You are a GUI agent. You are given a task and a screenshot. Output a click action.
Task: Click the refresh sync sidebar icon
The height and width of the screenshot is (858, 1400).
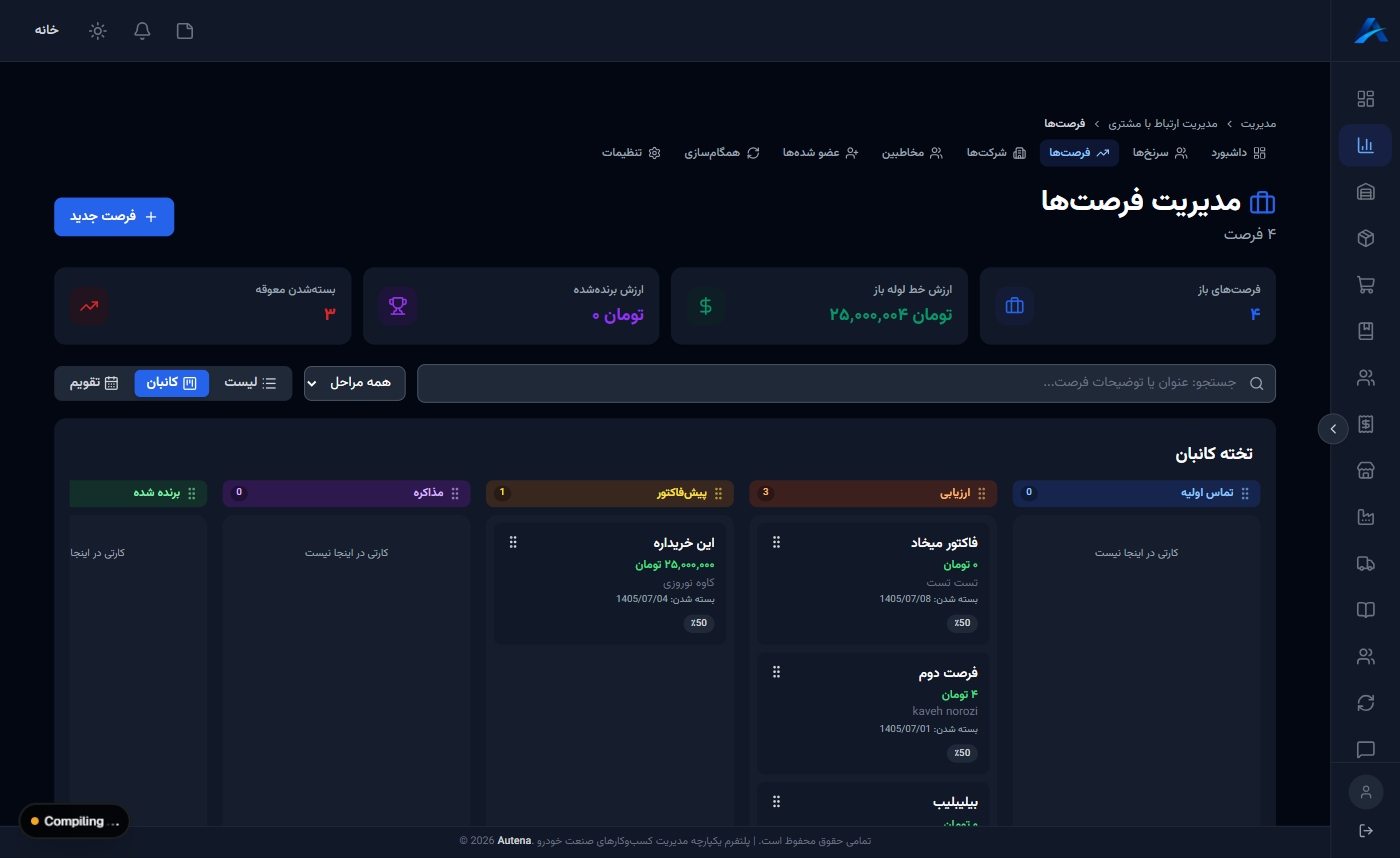[1365, 703]
